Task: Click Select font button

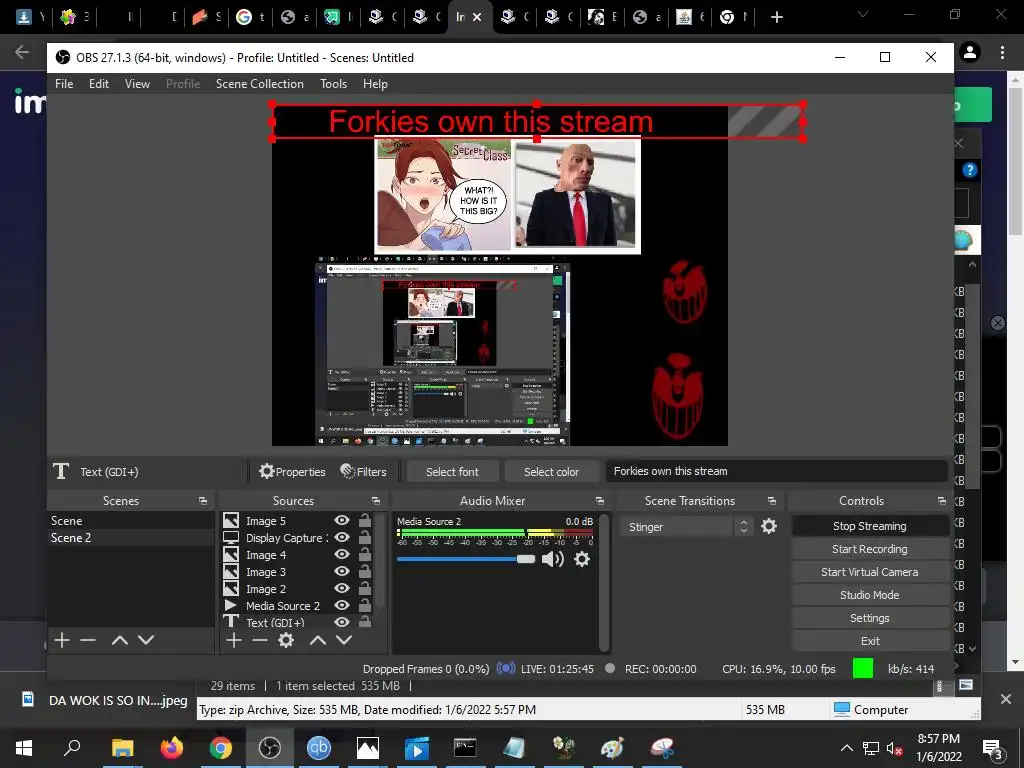Action: (x=452, y=472)
